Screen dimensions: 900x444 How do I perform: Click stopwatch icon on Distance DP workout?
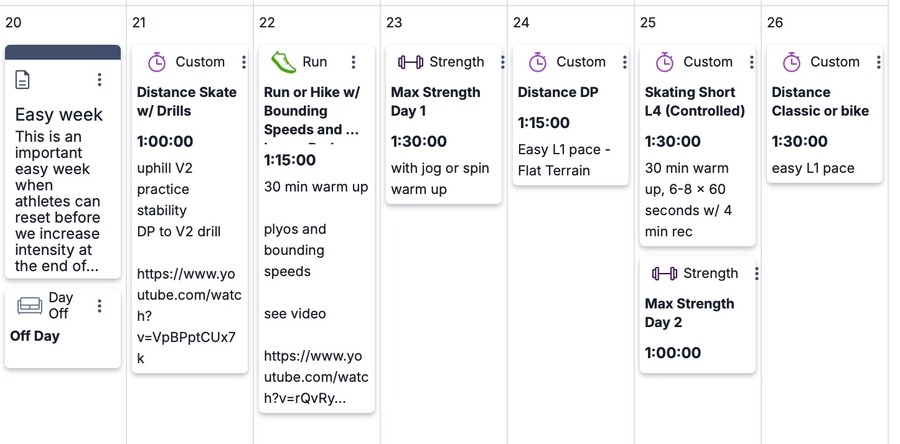pos(538,62)
